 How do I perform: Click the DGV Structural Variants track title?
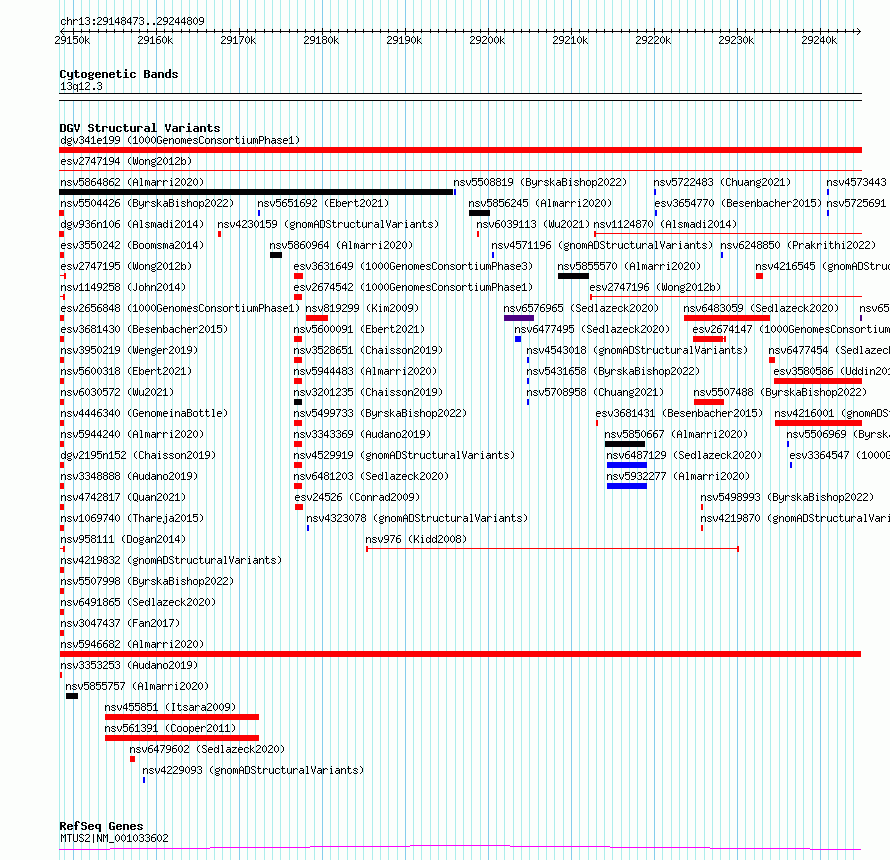(140, 128)
